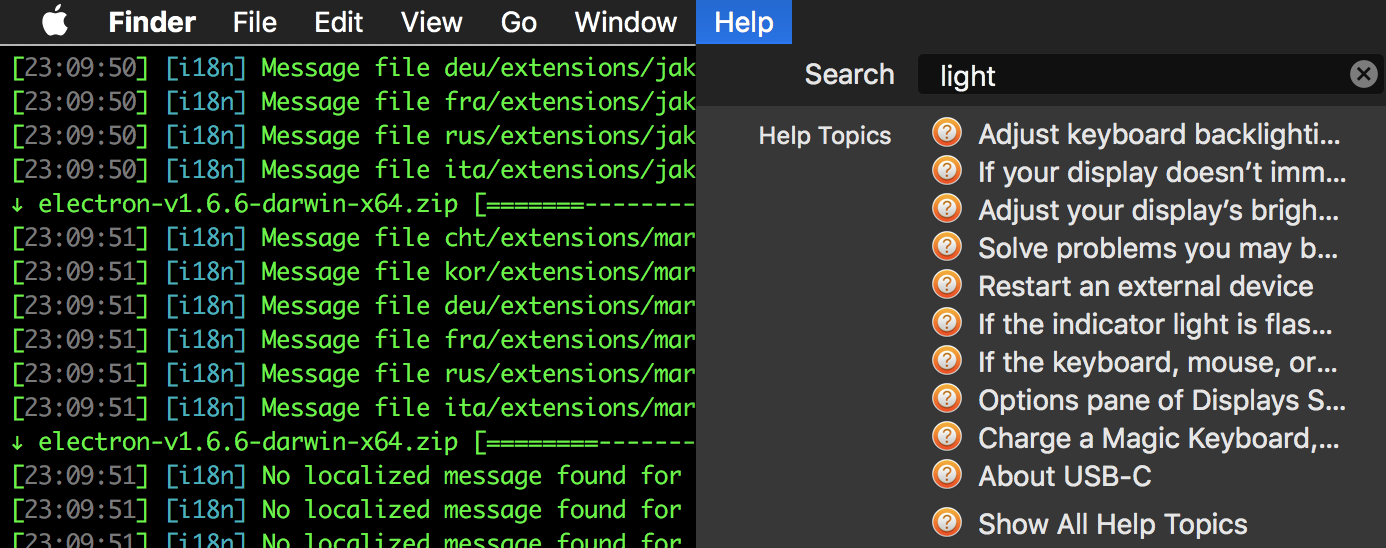Click help icon beside 'Adjust your display's brigh…'
1386x548 pixels.
(946, 209)
